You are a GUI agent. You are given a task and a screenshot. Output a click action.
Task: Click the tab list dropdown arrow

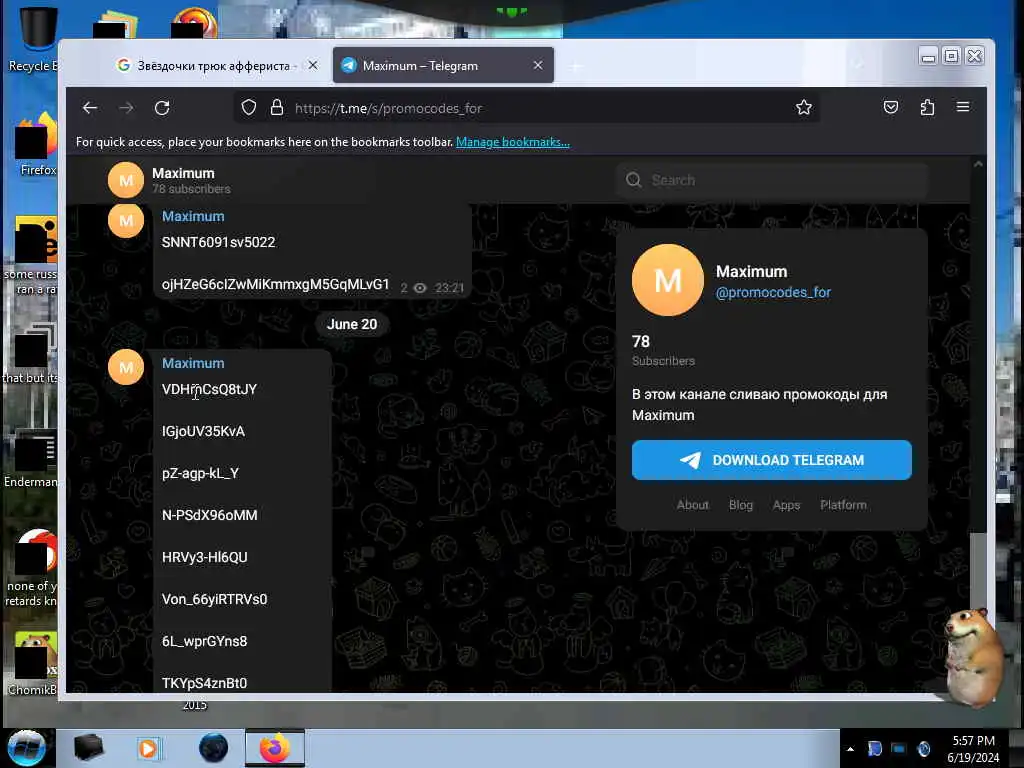(x=858, y=65)
